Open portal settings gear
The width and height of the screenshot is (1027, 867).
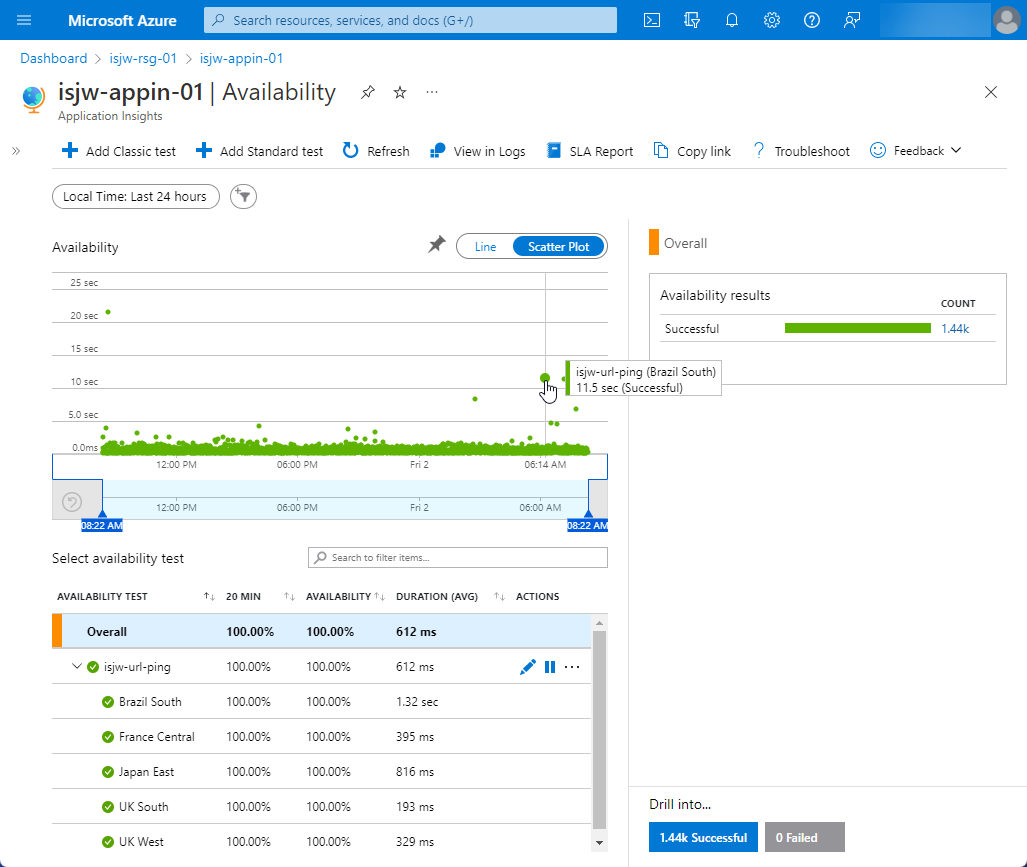tap(772, 20)
